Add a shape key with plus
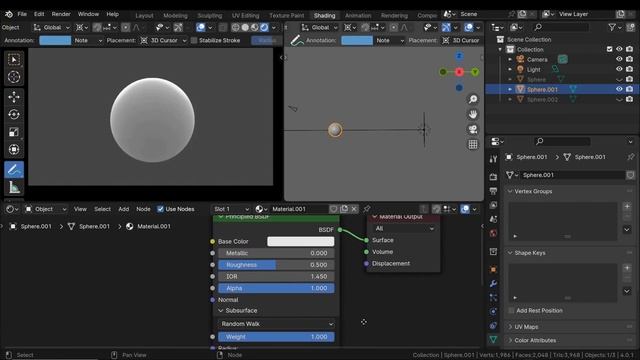Image resolution: width=640 pixels, height=360 pixels. click(627, 268)
